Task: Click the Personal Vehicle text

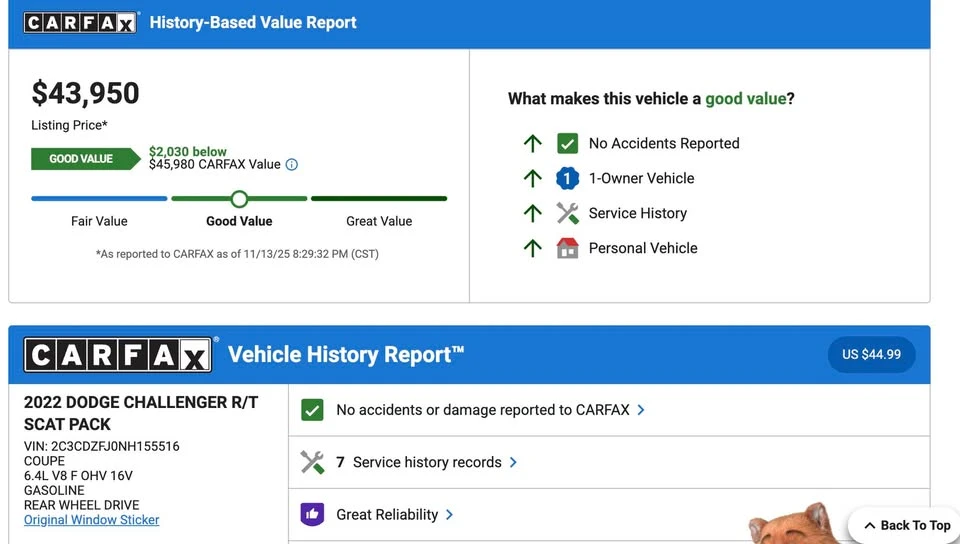Action: (x=643, y=248)
